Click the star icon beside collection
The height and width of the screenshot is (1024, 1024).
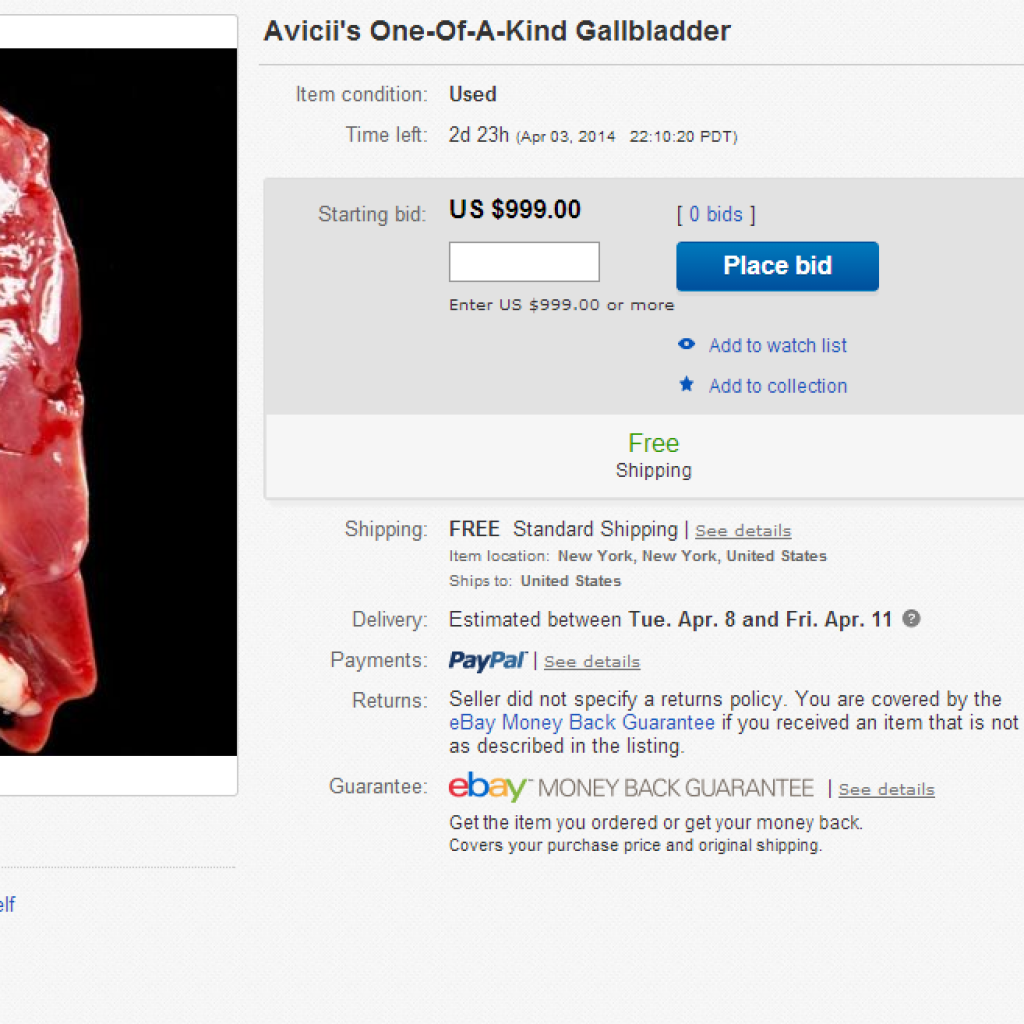pos(686,384)
